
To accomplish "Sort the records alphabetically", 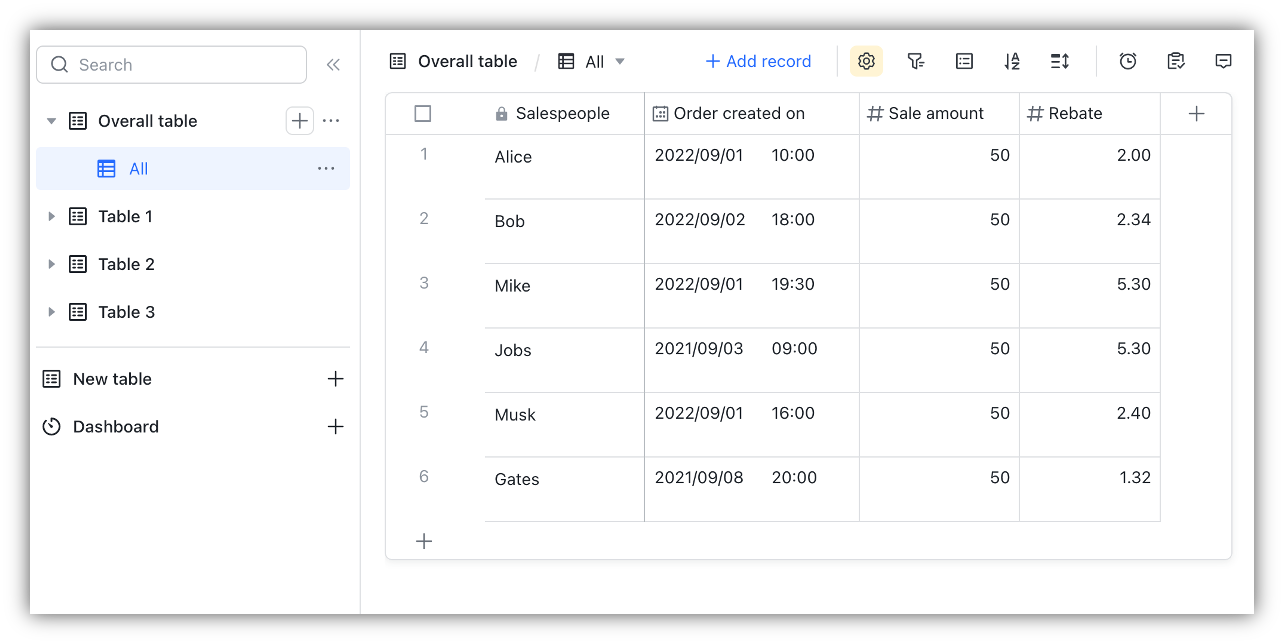I will tap(1011, 61).
